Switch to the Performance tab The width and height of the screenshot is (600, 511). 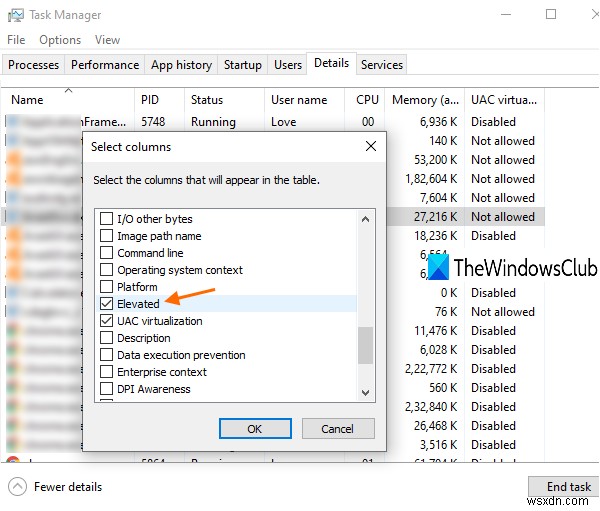105,65
